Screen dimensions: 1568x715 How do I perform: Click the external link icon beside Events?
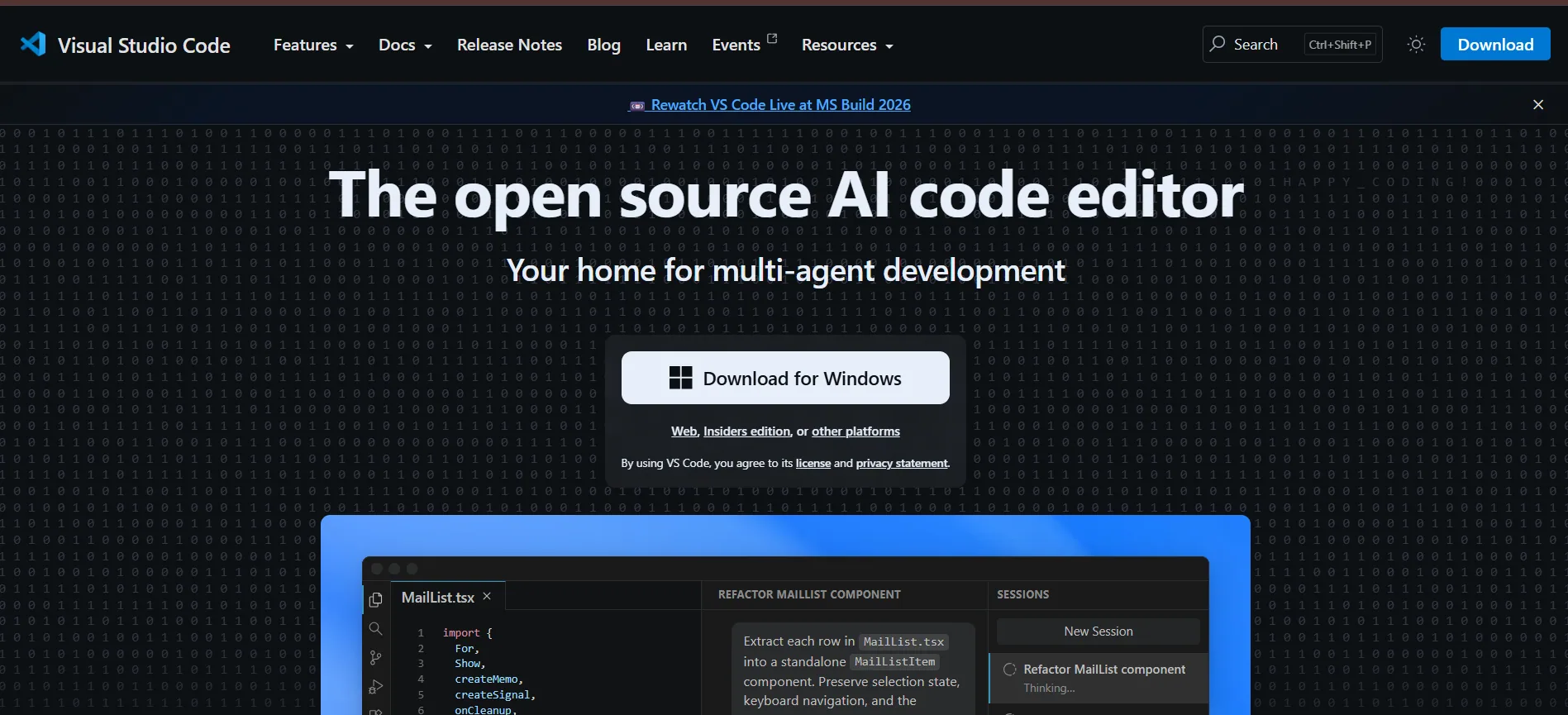pos(772,38)
